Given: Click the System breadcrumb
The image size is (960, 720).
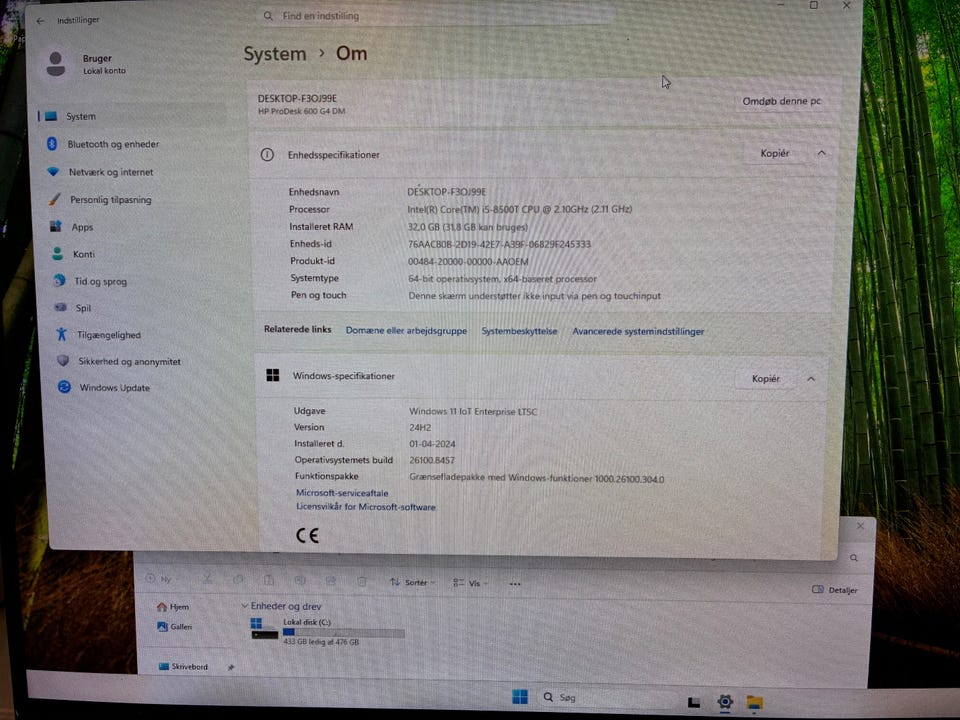Looking at the screenshot, I should point(275,54).
